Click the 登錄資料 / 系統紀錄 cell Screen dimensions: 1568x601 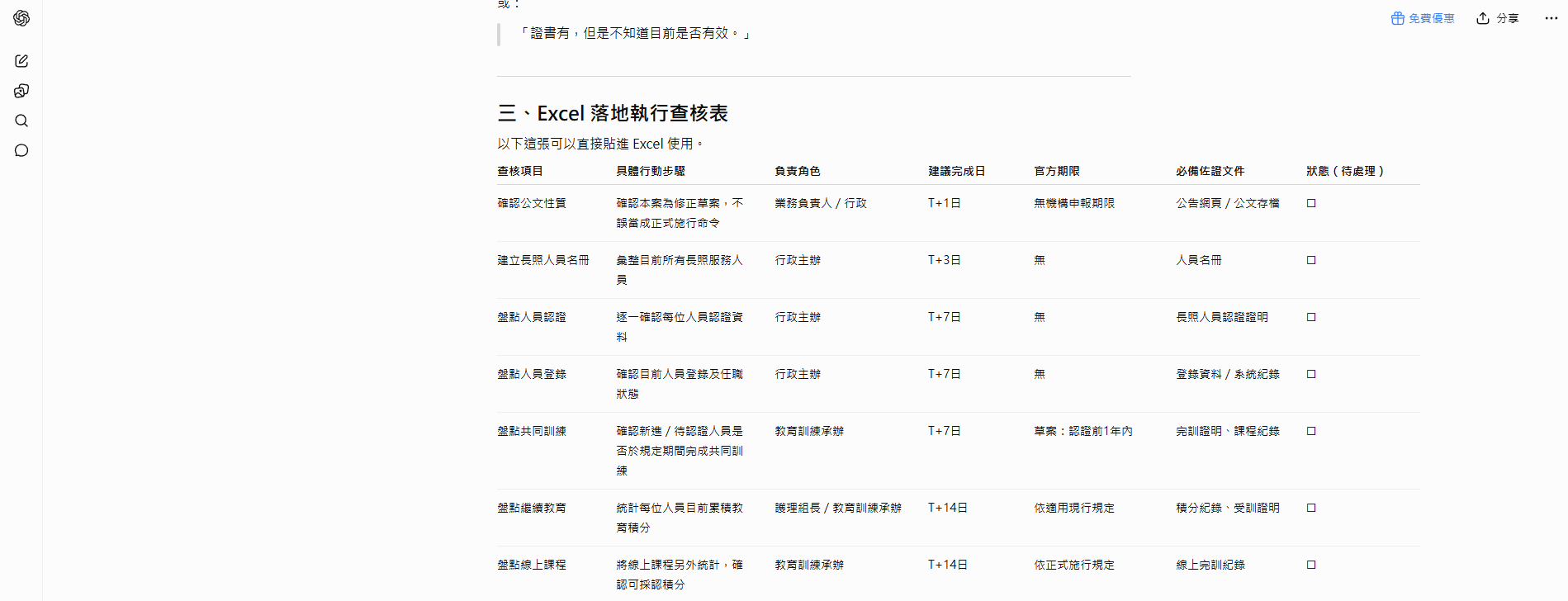1228,374
